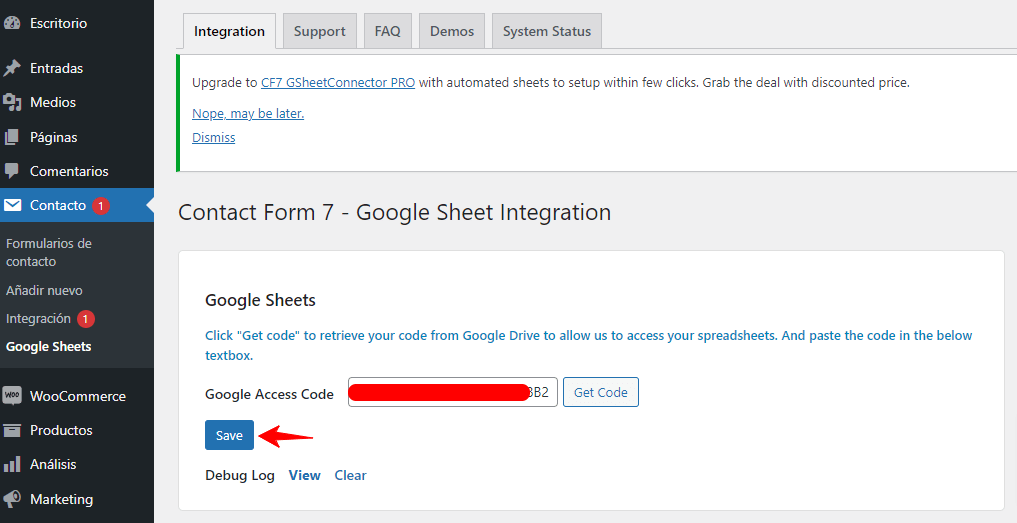Select the Contacto menu label
The height and width of the screenshot is (523, 1017).
(58, 205)
